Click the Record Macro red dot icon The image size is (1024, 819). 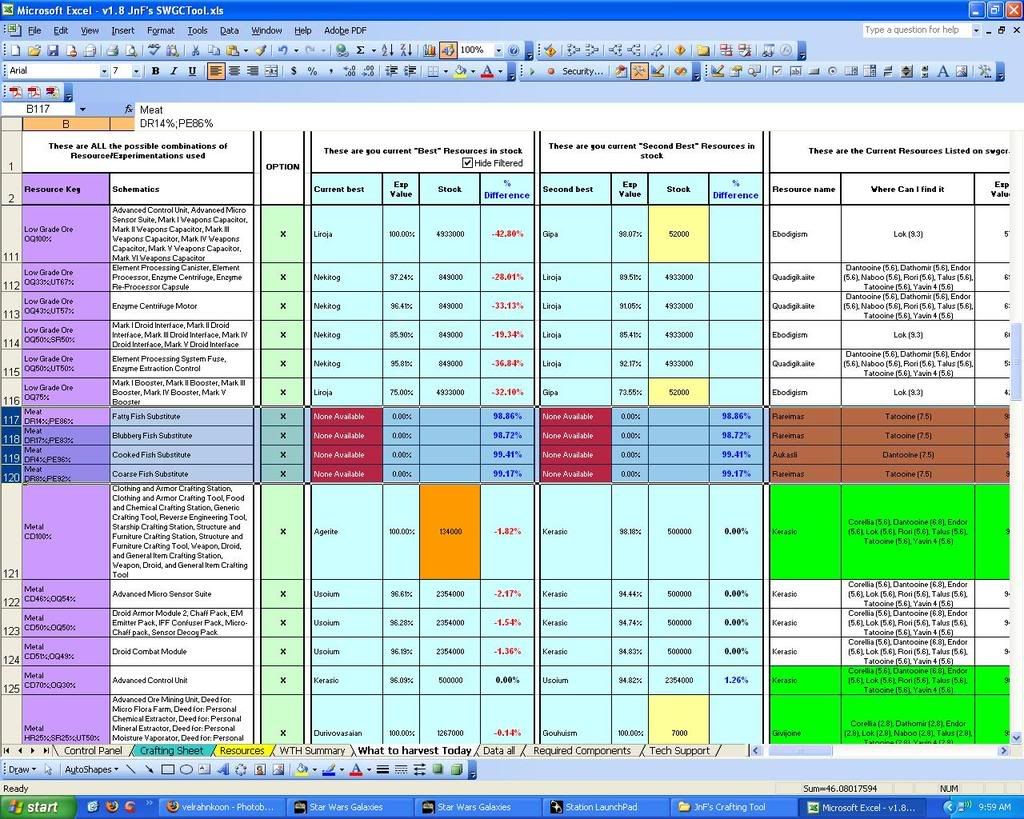coord(551,71)
